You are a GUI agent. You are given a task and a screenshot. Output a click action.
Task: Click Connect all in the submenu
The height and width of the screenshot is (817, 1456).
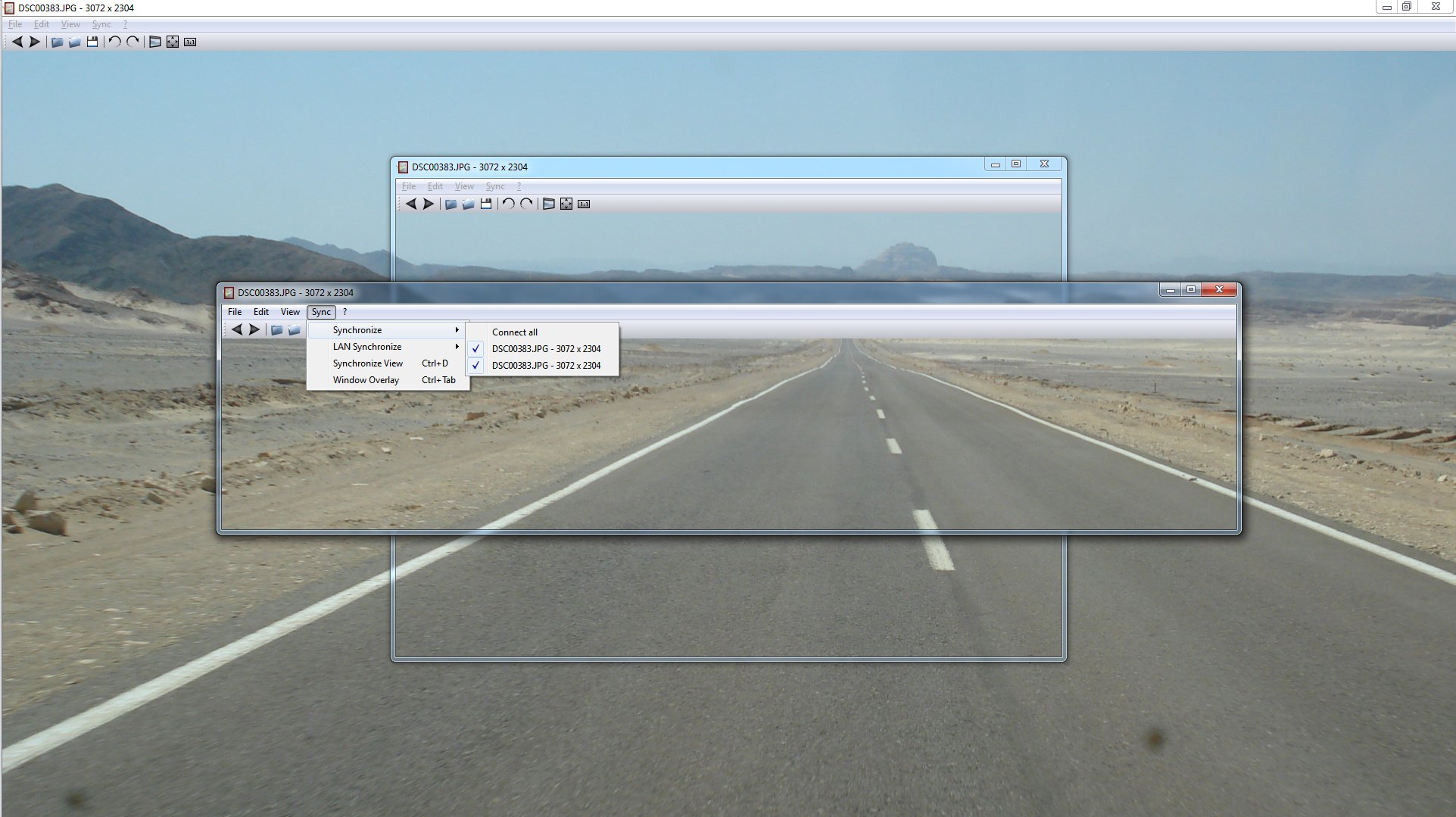(515, 332)
